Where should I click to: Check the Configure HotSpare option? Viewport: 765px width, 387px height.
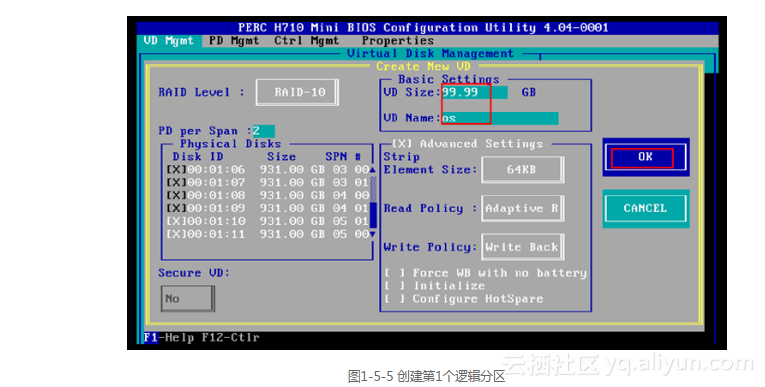395,299
